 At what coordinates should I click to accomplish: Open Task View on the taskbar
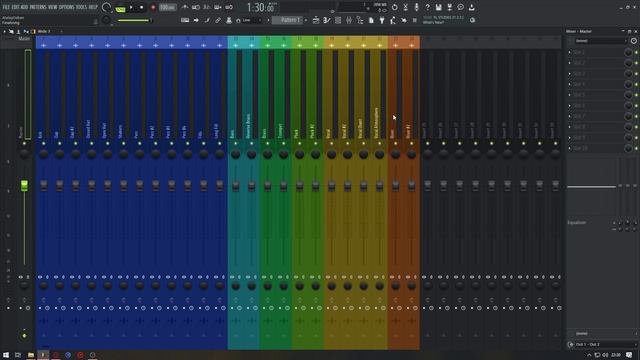click(18, 355)
